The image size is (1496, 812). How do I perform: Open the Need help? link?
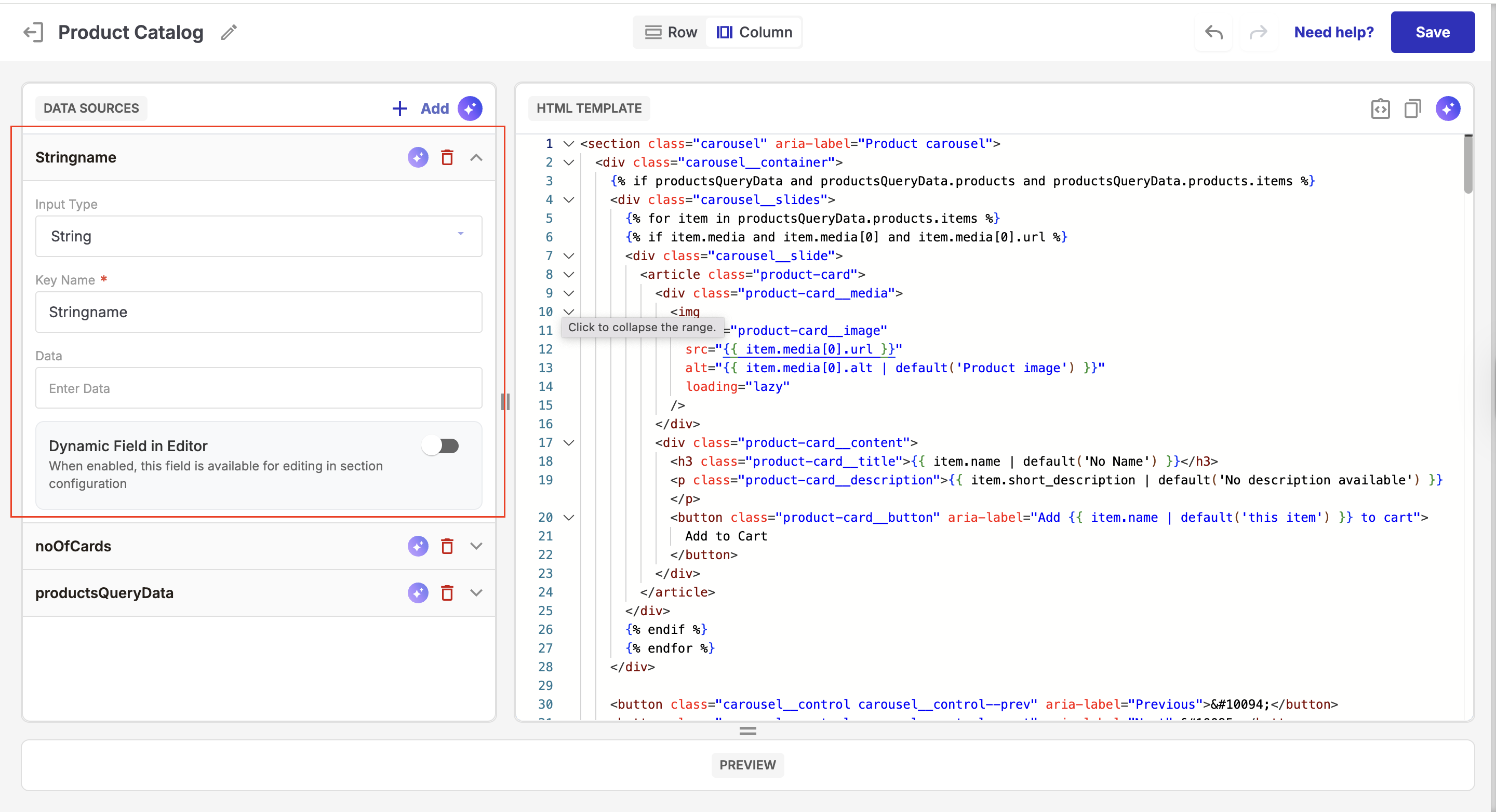[x=1333, y=32]
